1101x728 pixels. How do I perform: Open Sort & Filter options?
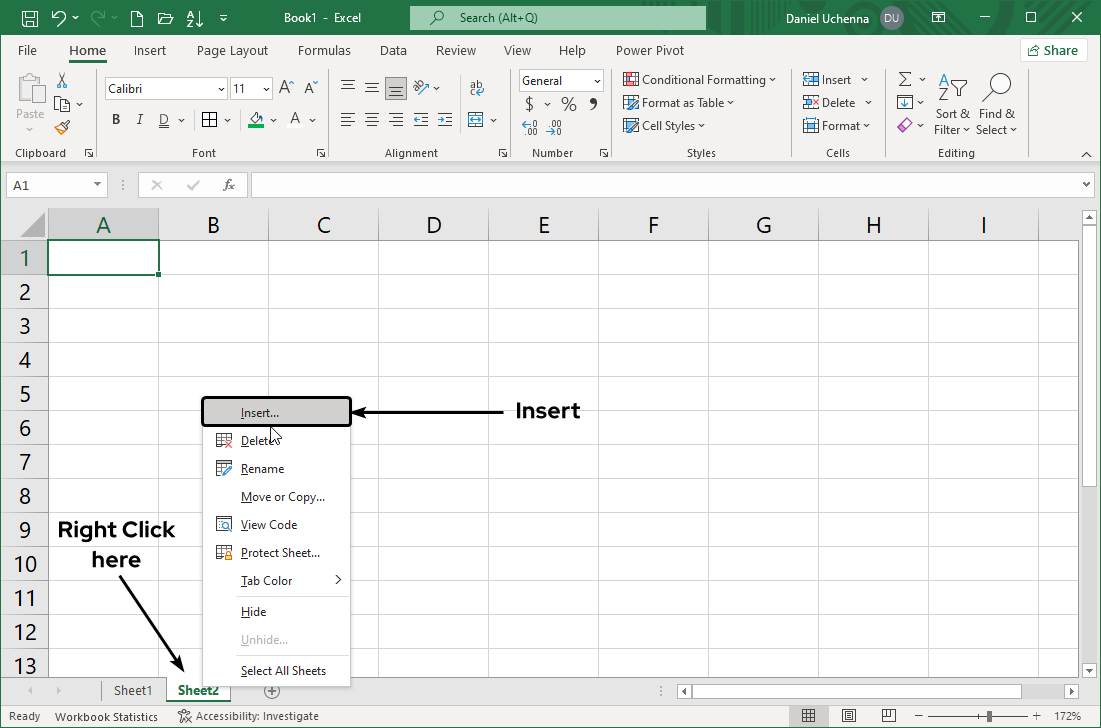click(951, 103)
